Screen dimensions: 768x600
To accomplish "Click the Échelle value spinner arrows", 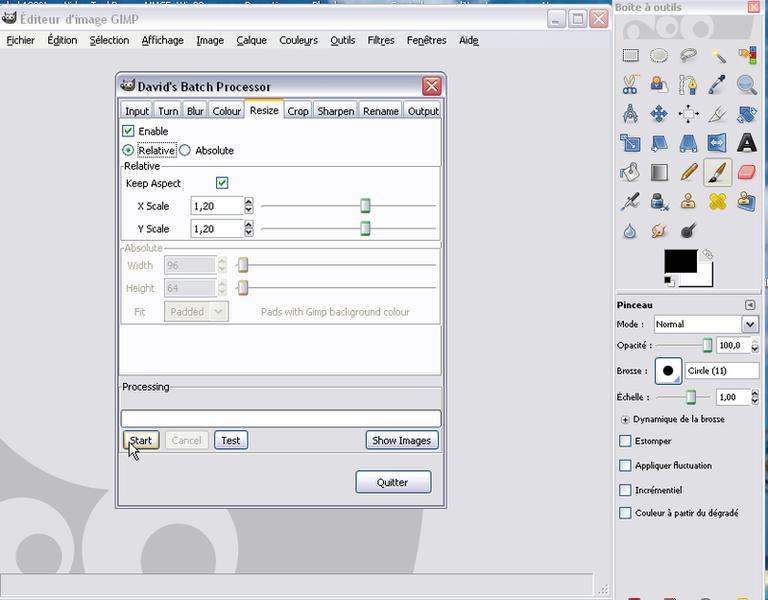I will tap(755, 397).
